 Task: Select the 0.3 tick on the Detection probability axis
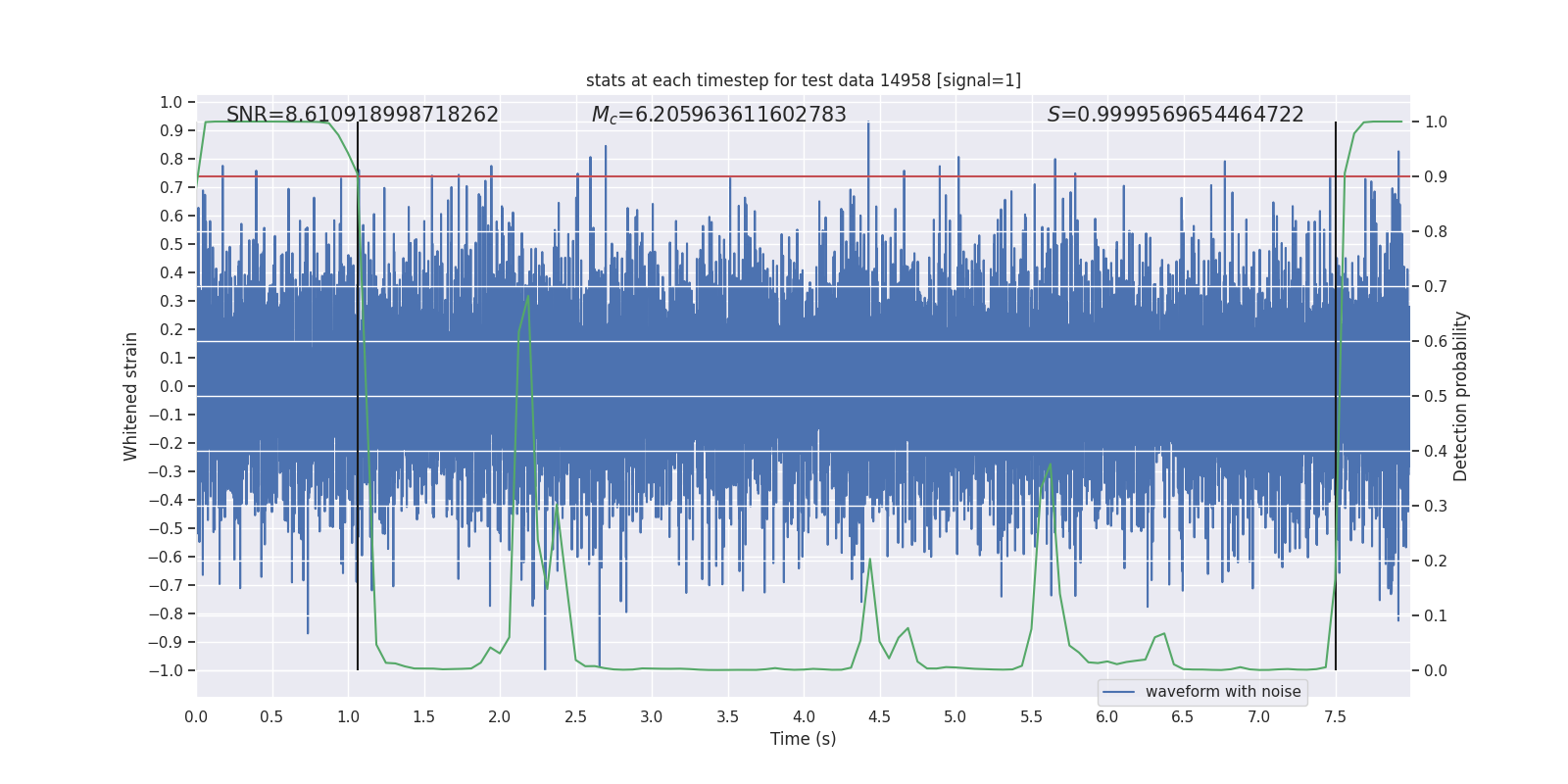(x=1436, y=507)
